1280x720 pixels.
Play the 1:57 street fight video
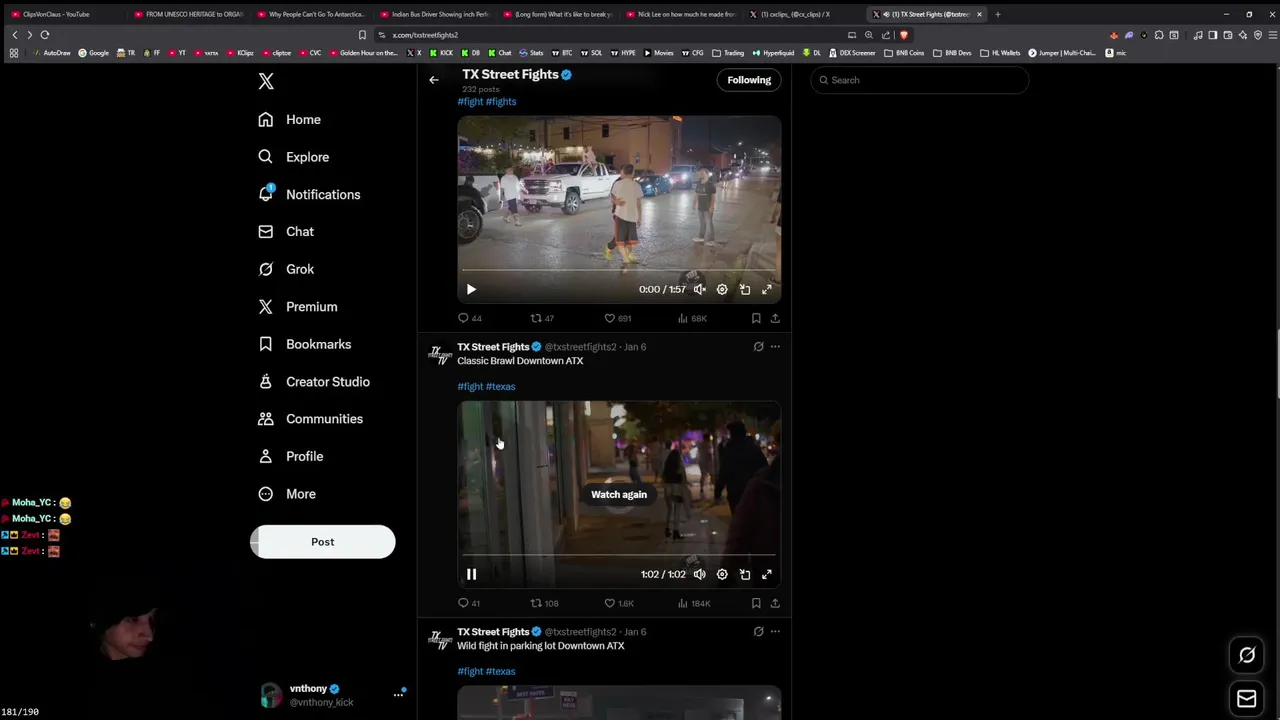(x=471, y=289)
